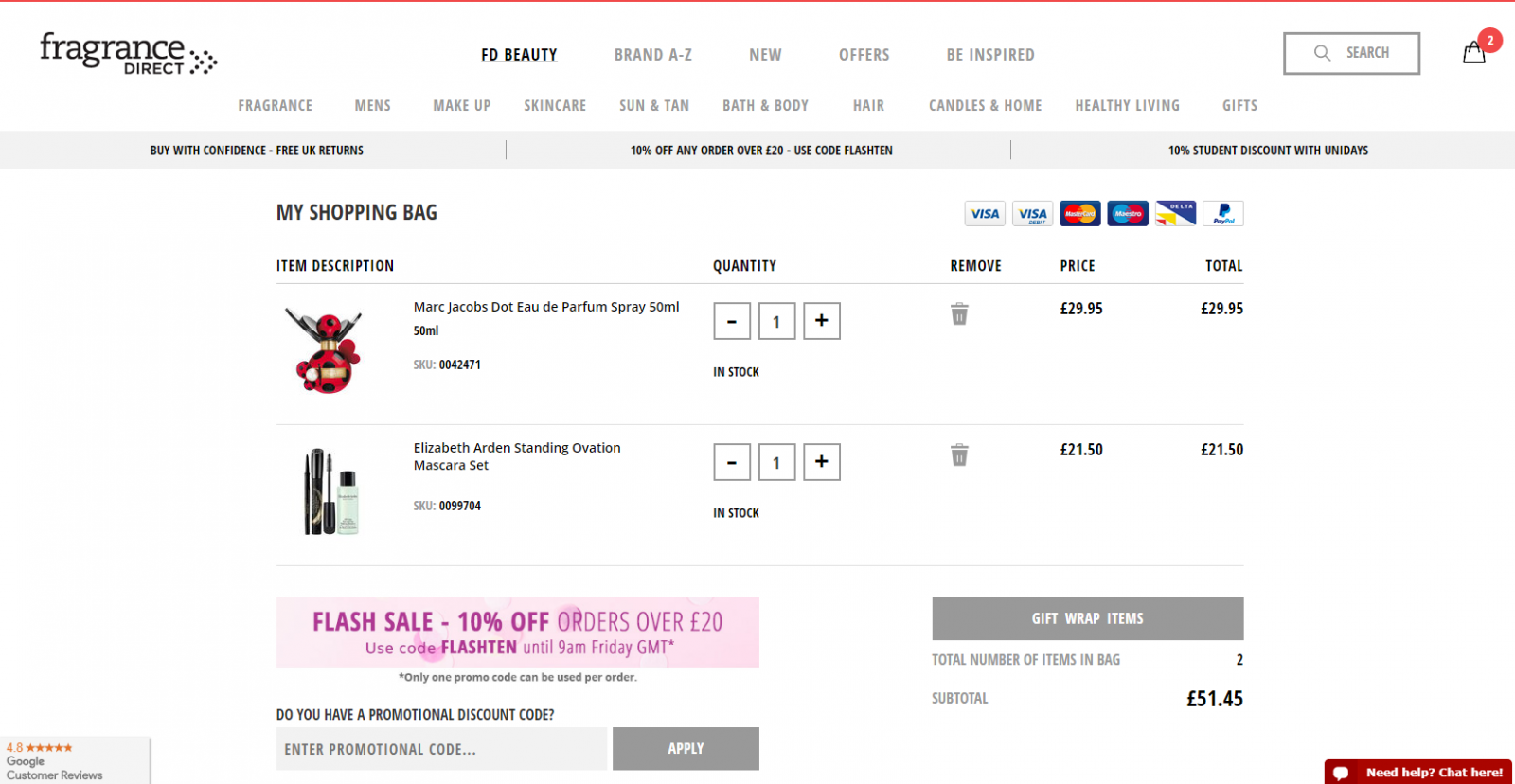Click the Elizabeth Arden mascara set thumbnail
Viewport: 1515px width, 784px height.
(330, 491)
